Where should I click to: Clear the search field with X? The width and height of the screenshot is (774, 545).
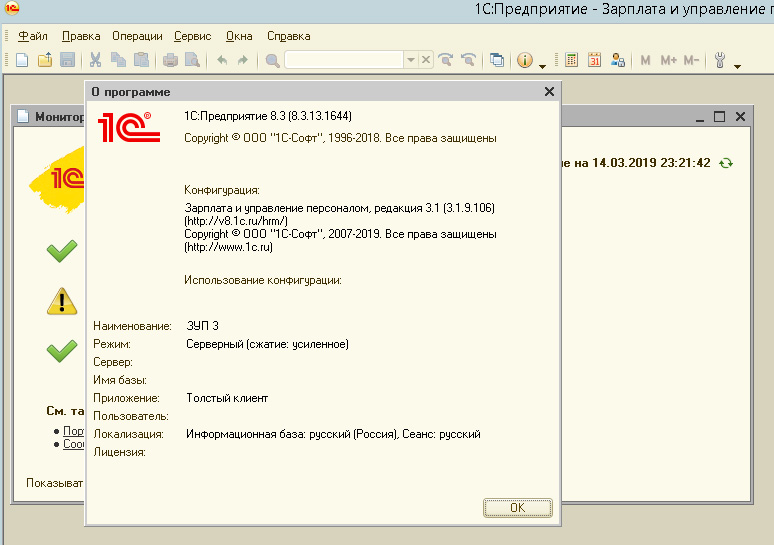426,60
